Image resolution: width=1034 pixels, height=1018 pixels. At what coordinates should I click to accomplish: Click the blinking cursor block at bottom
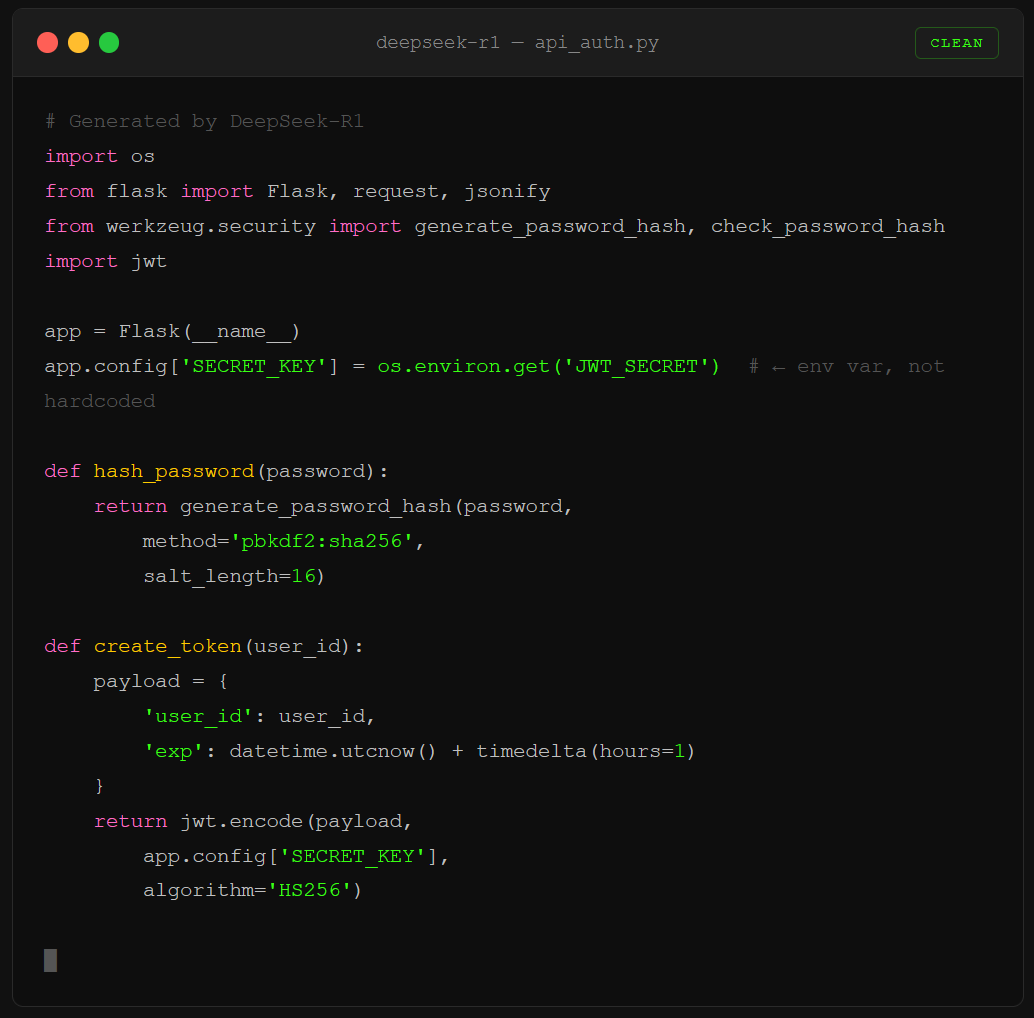(x=50, y=960)
